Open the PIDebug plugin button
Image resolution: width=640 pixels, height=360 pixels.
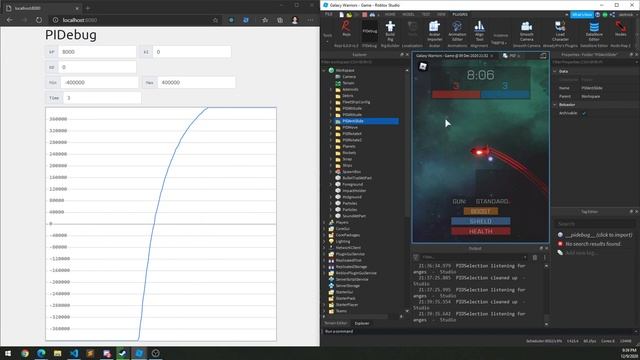click(370, 31)
